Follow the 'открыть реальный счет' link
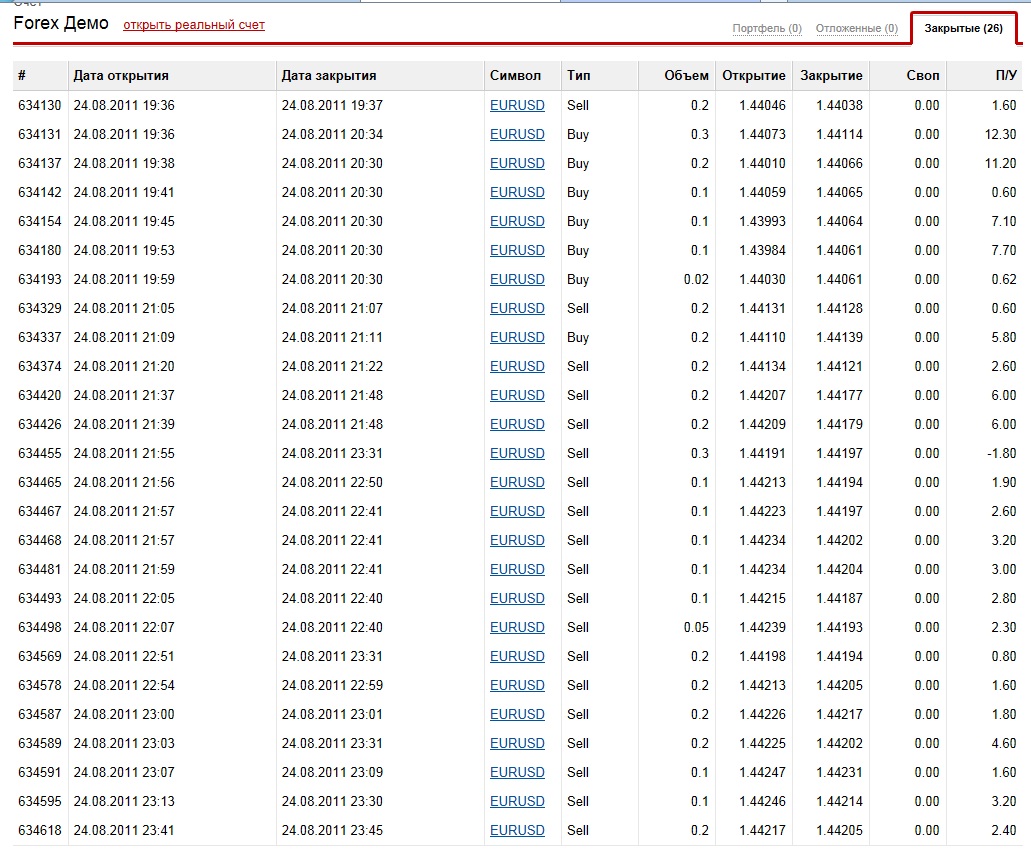 194,25
